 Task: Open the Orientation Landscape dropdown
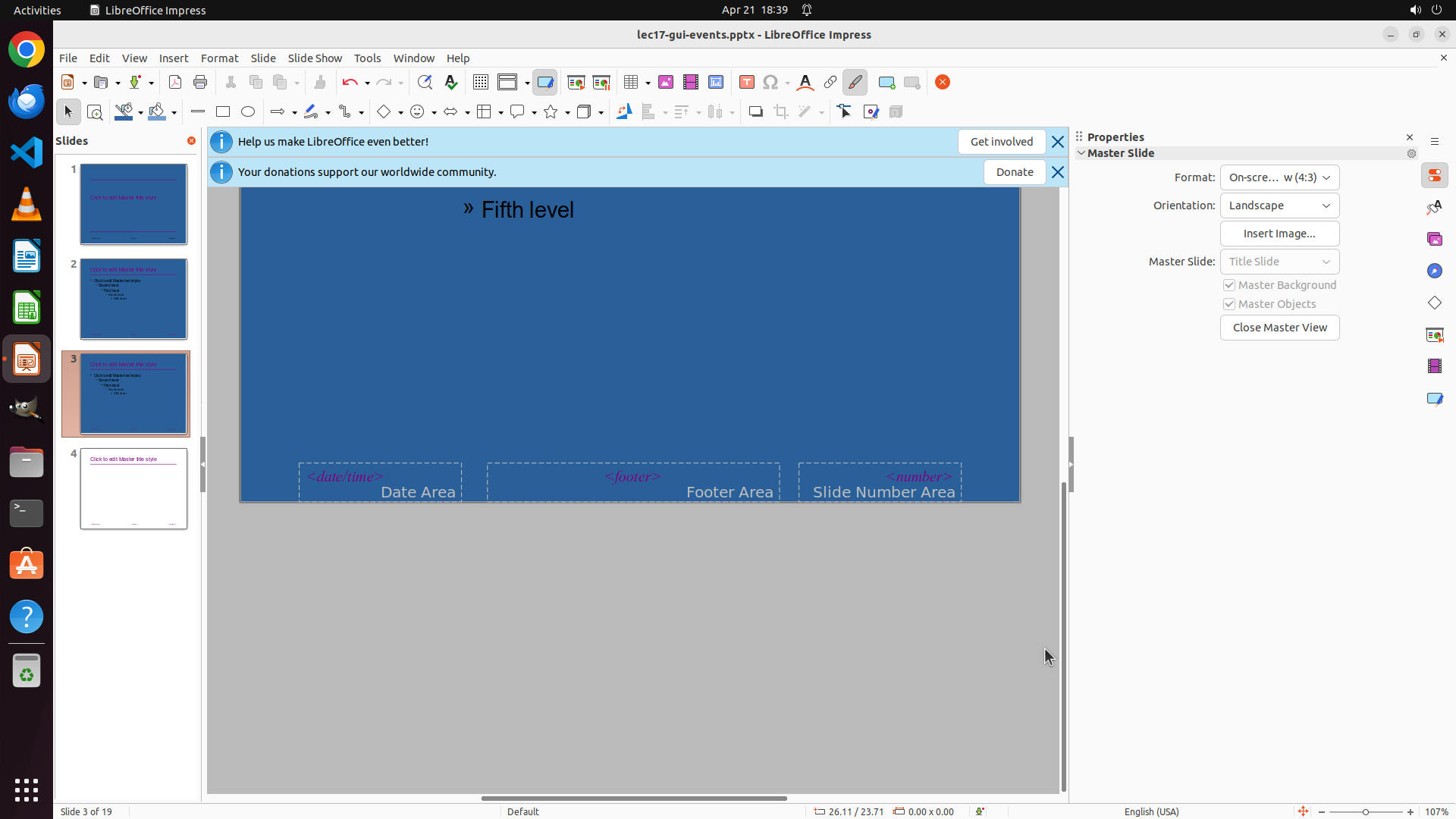click(x=1279, y=206)
